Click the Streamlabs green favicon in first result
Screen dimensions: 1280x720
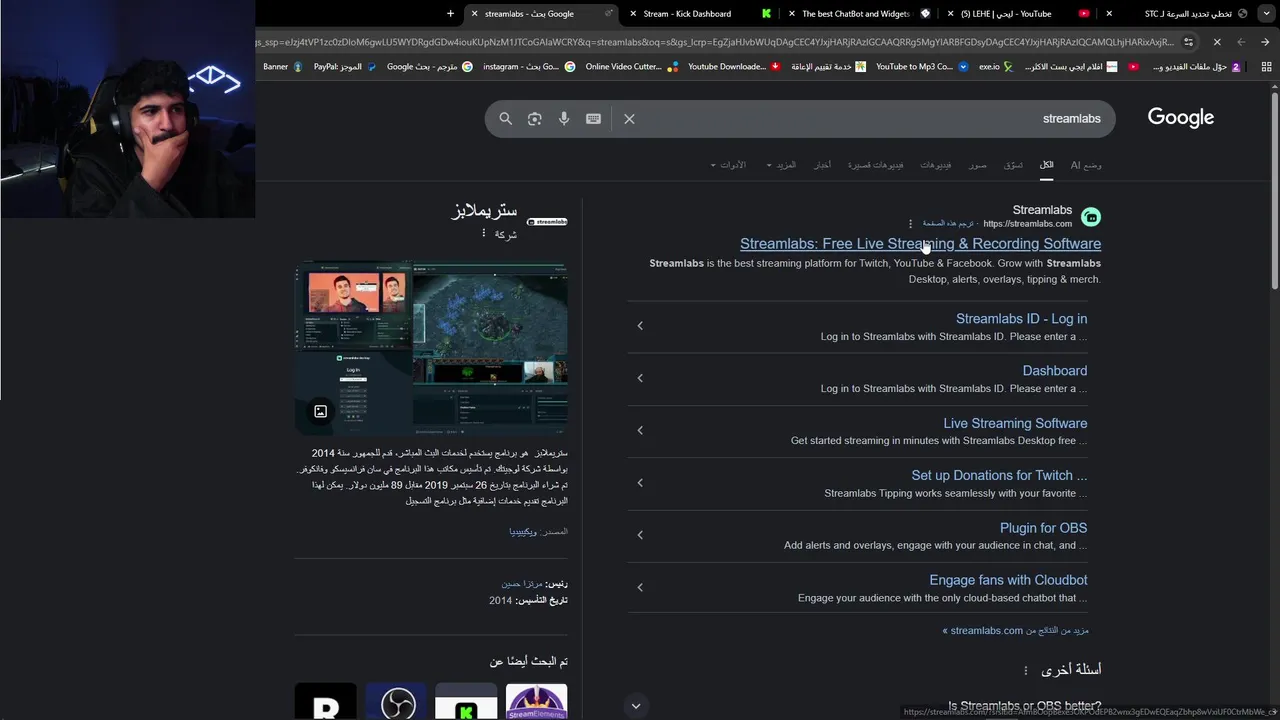point(1091,217)
